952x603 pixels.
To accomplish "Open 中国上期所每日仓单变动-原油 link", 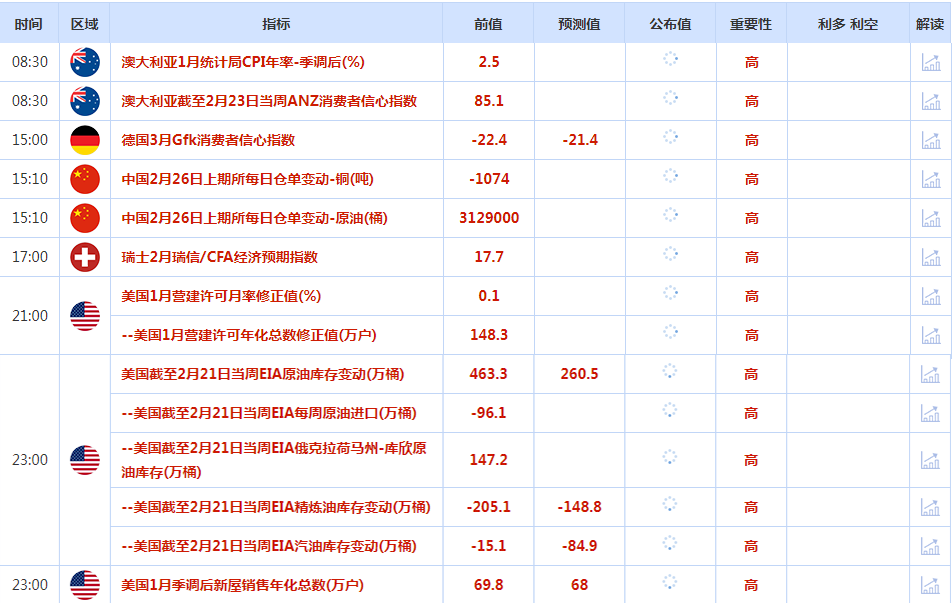I will (x=254, y=218).
